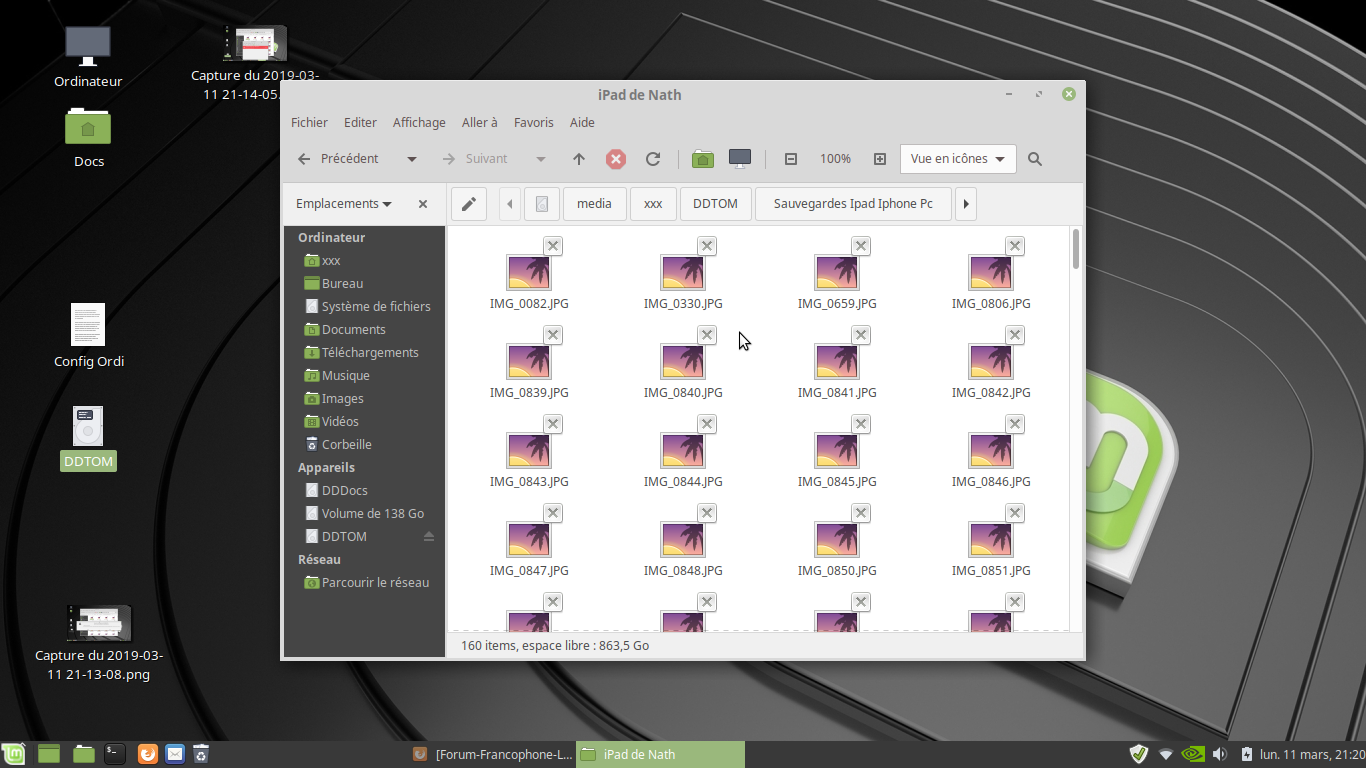Open the Vue en icônes dropdown

[958, 159]
